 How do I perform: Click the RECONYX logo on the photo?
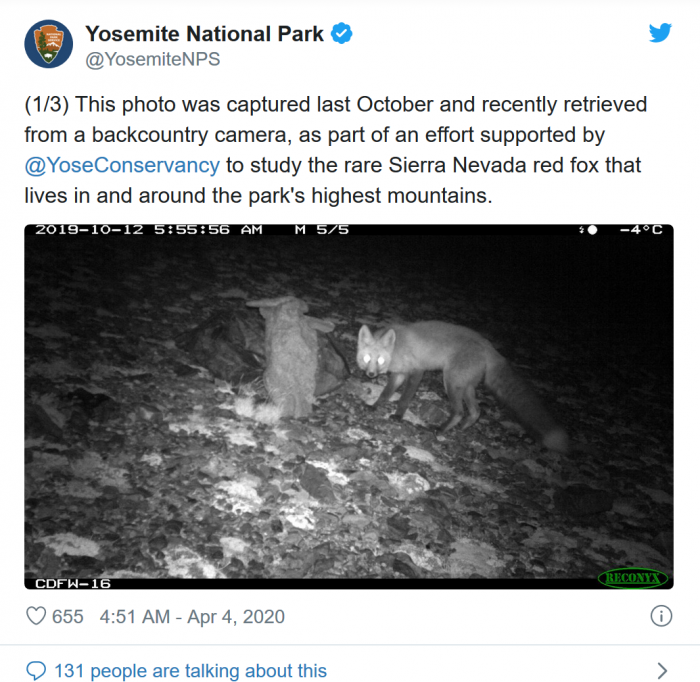coord(631,578)
